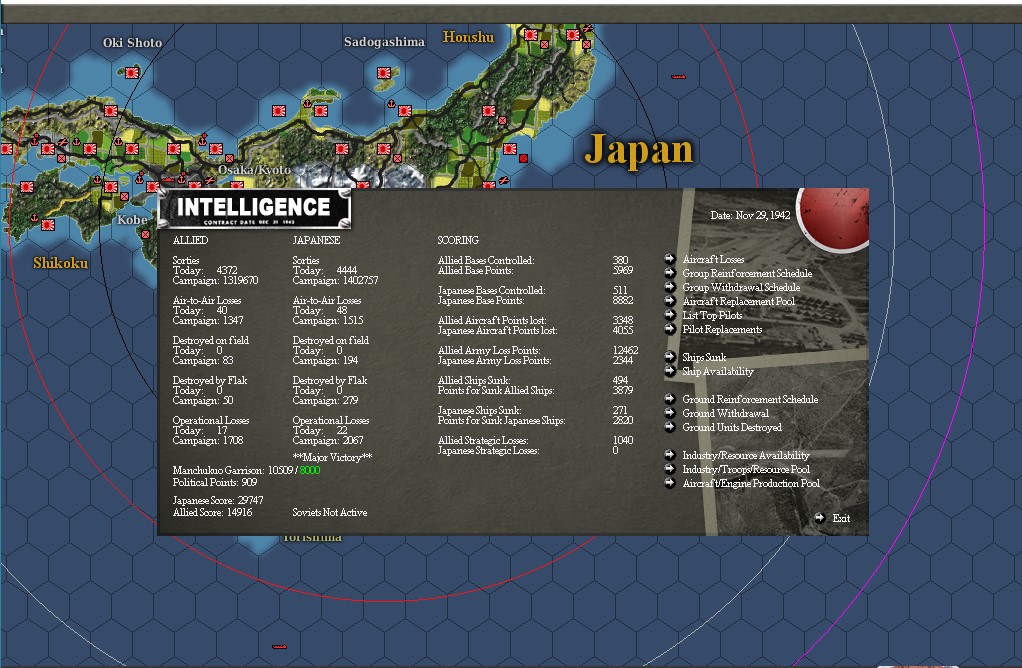Viewport: 1022px width, 668px height.
Task: Click the Date Nov 29, 1942 text
Action: tap(750, 216)
